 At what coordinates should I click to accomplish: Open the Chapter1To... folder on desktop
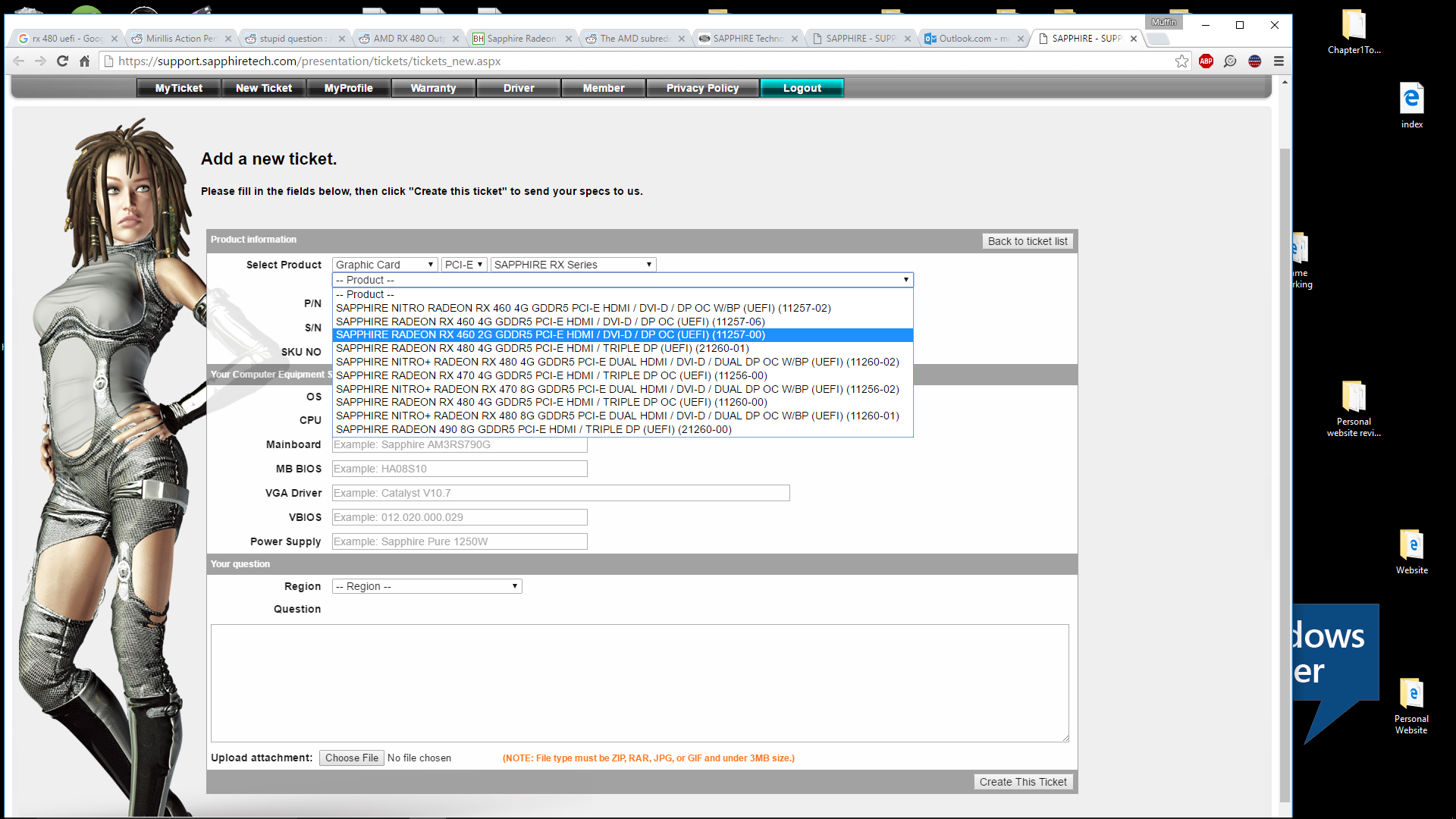point(1354,32)
